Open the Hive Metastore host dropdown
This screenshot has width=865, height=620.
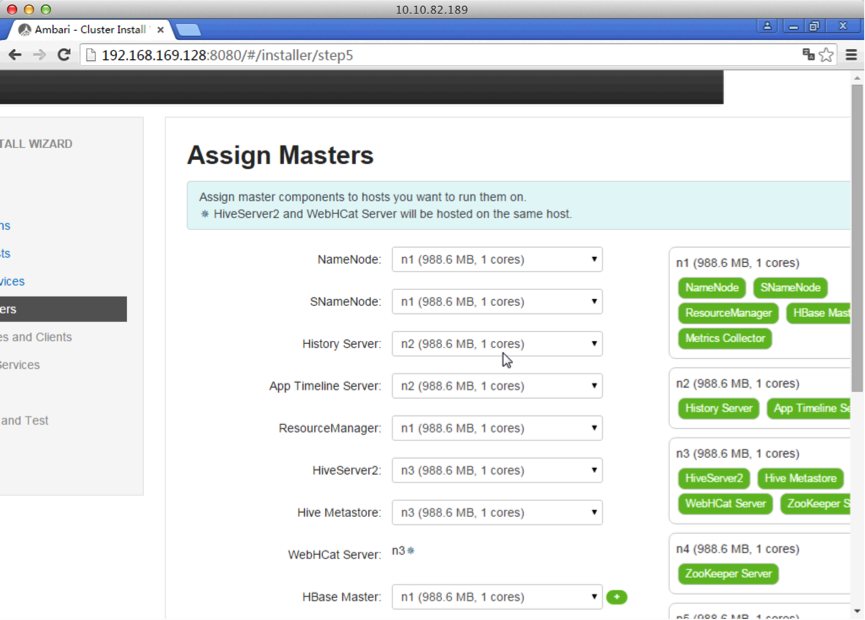pyautogui.click(x=497, y=512)
